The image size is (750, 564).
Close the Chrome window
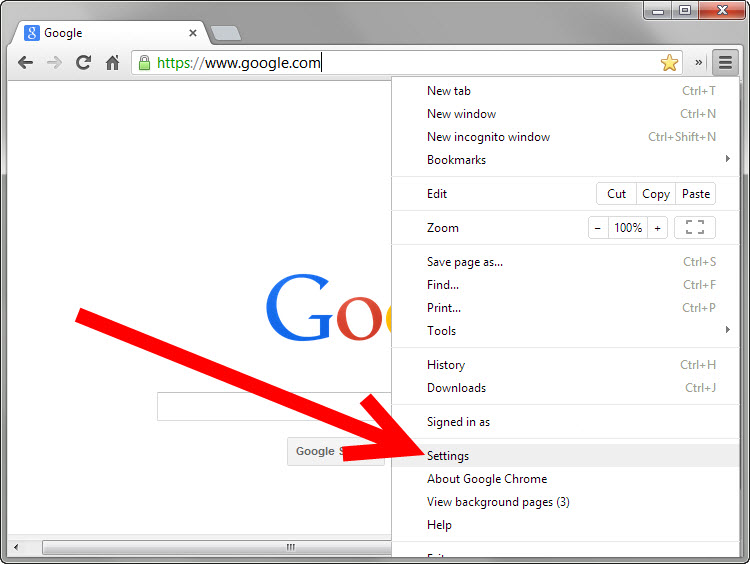coord(722,10)
